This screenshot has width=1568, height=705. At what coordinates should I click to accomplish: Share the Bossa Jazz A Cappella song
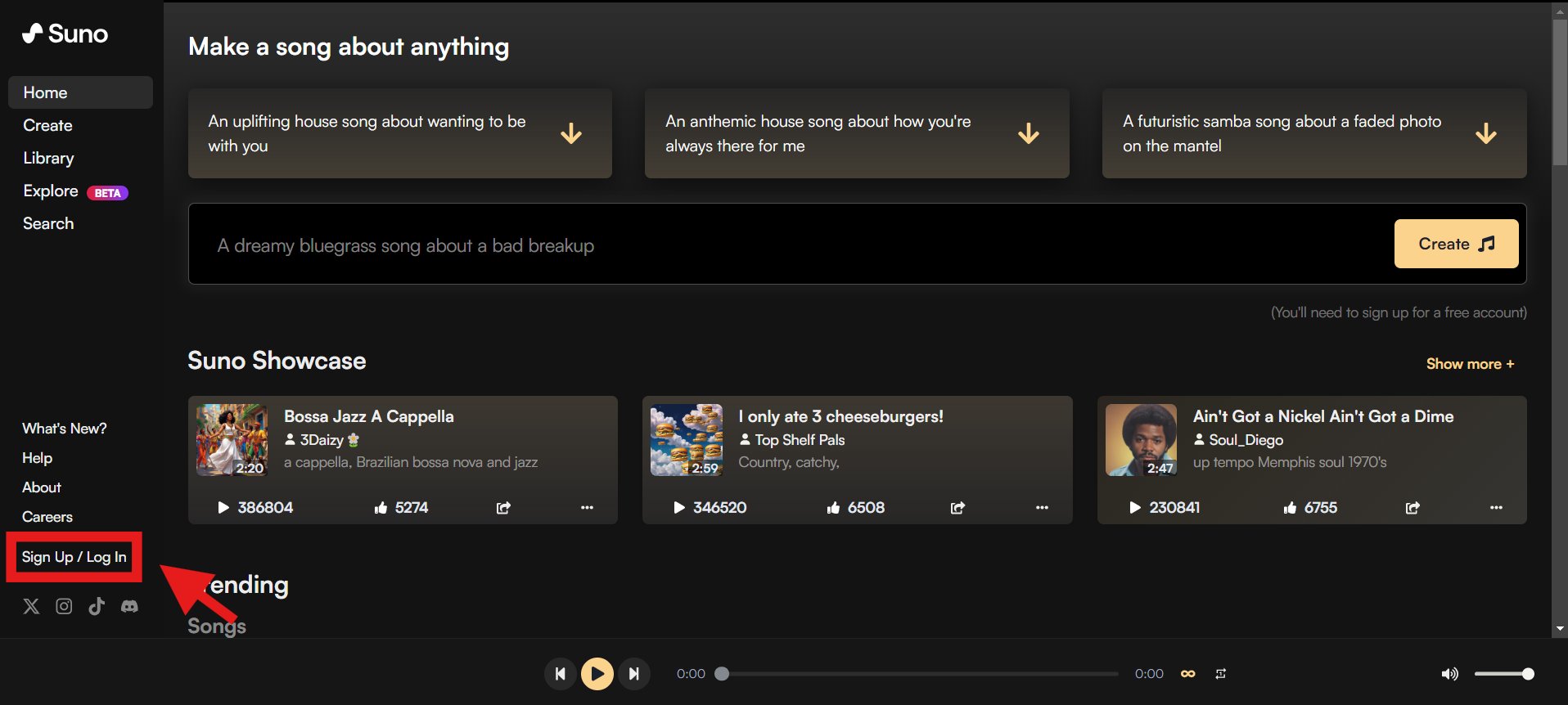click(503, 508)
